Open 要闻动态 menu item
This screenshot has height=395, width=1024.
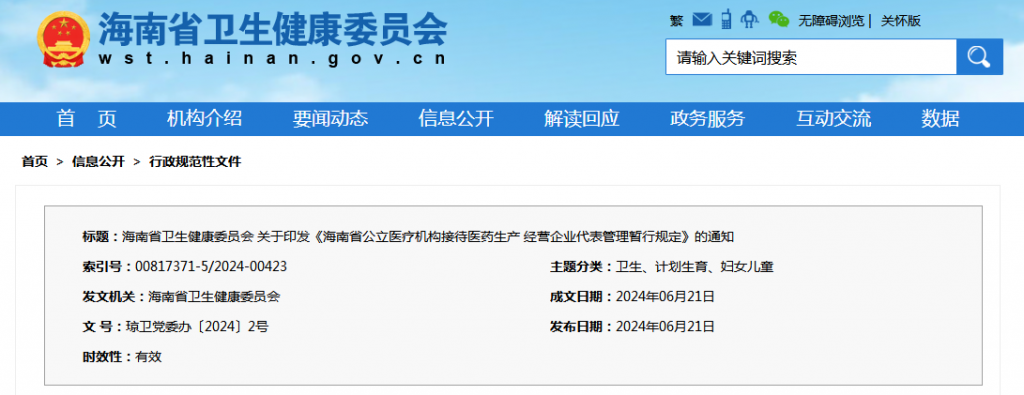pos(330,119)
